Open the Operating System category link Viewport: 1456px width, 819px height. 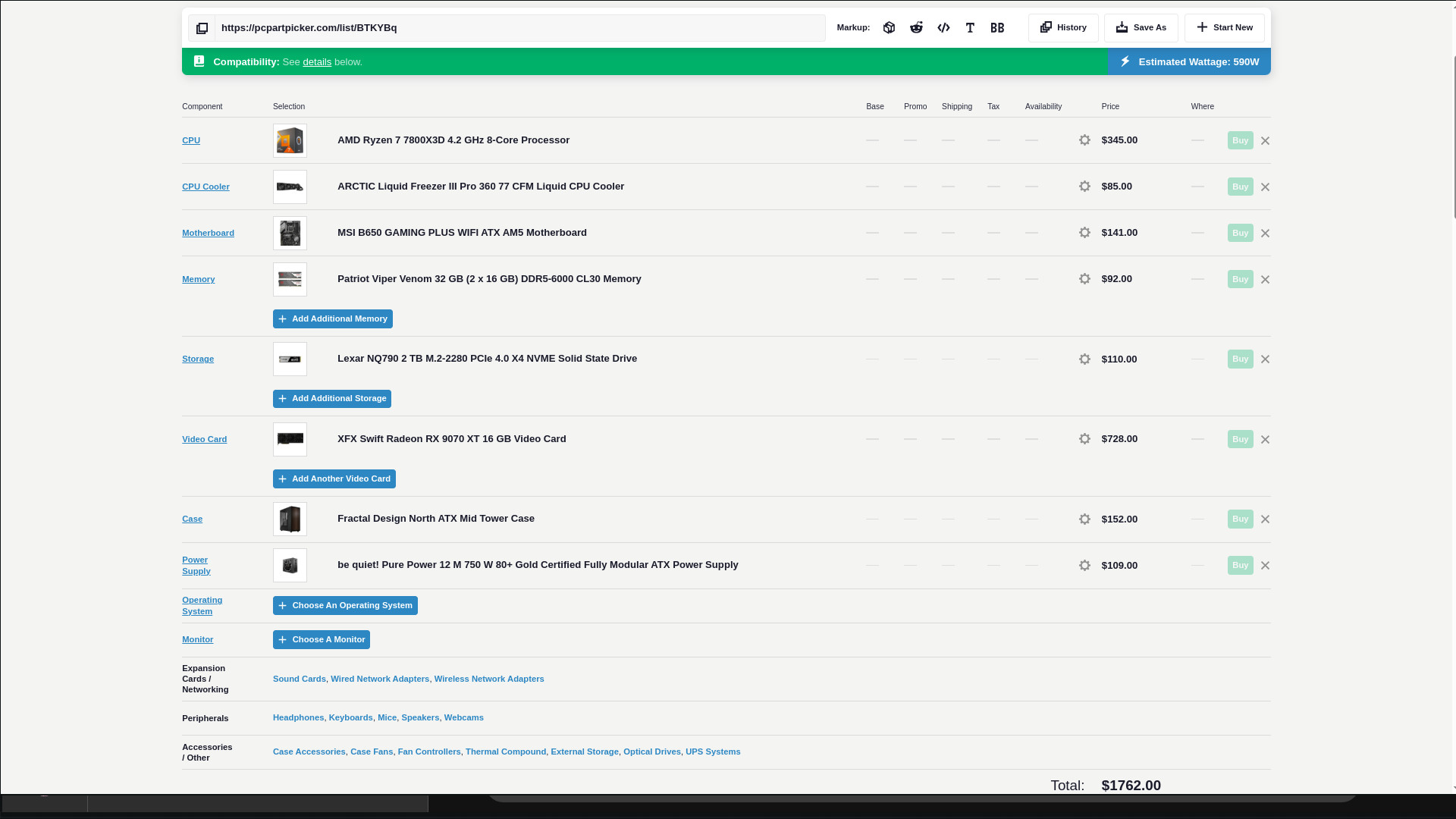click(202, 606)
